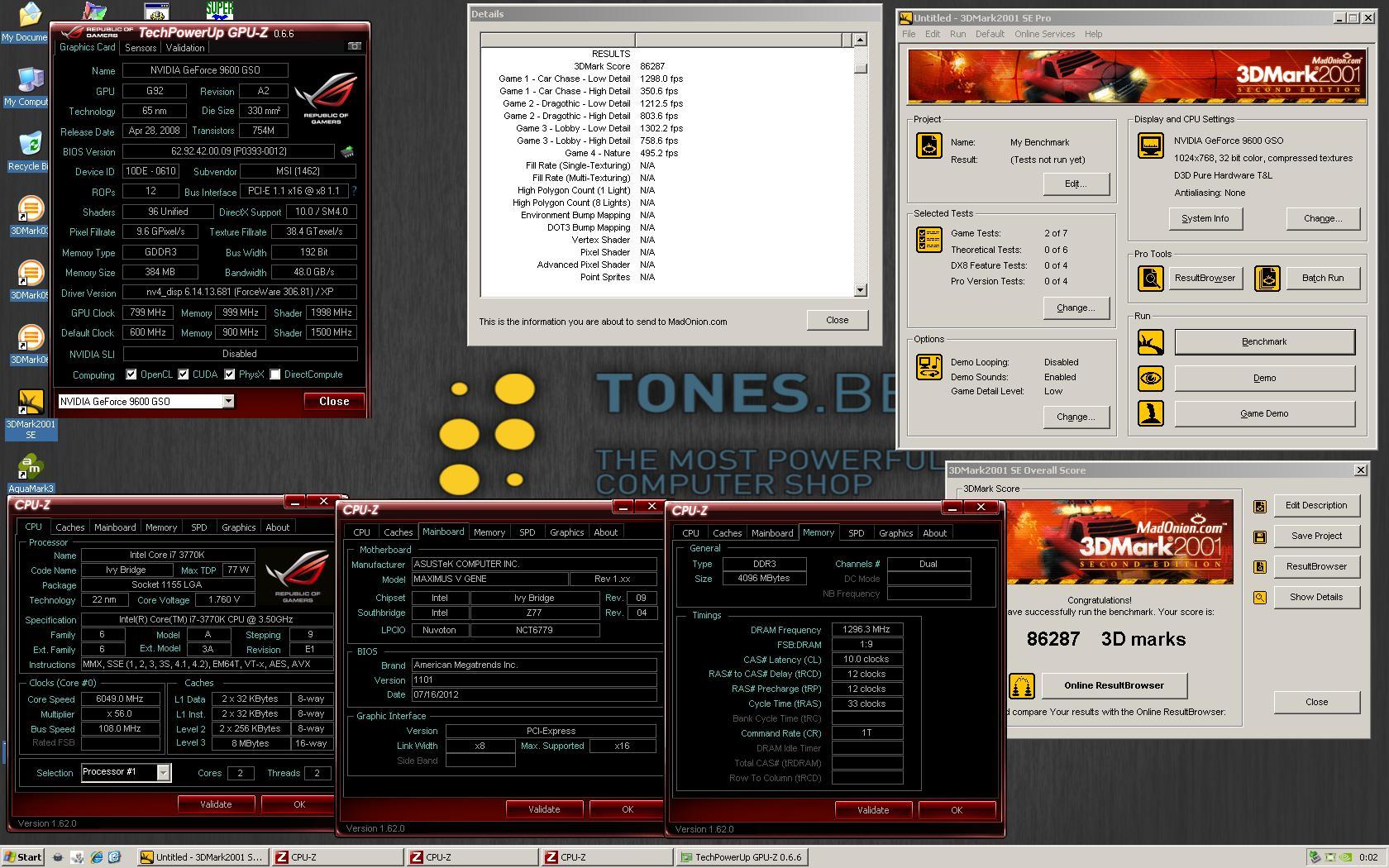Open the Graphics tab in Mainboard CPU-Z window
Viewport: 1389px width, 868px height.
[567, 532]
